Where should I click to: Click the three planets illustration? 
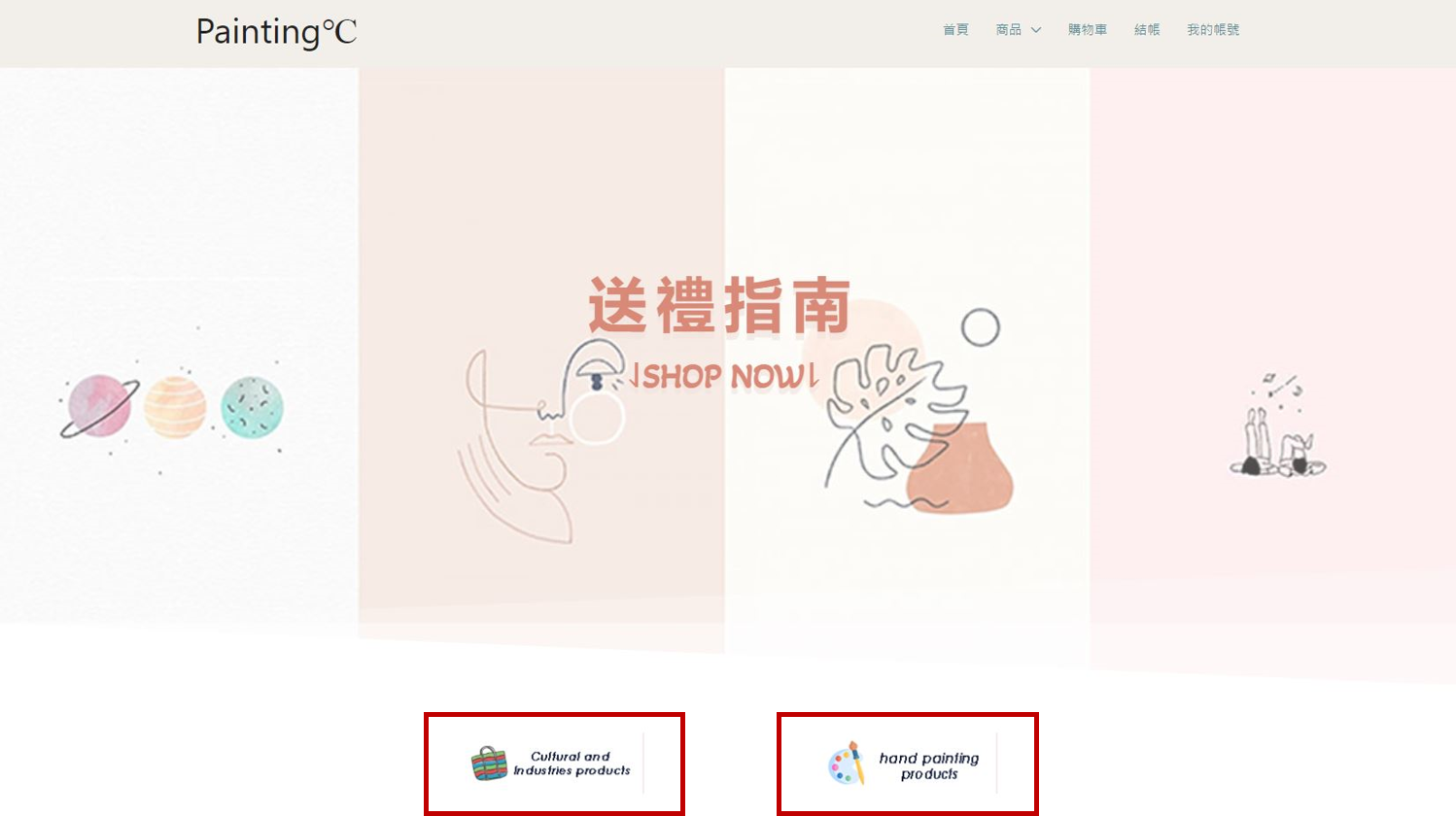173,407
